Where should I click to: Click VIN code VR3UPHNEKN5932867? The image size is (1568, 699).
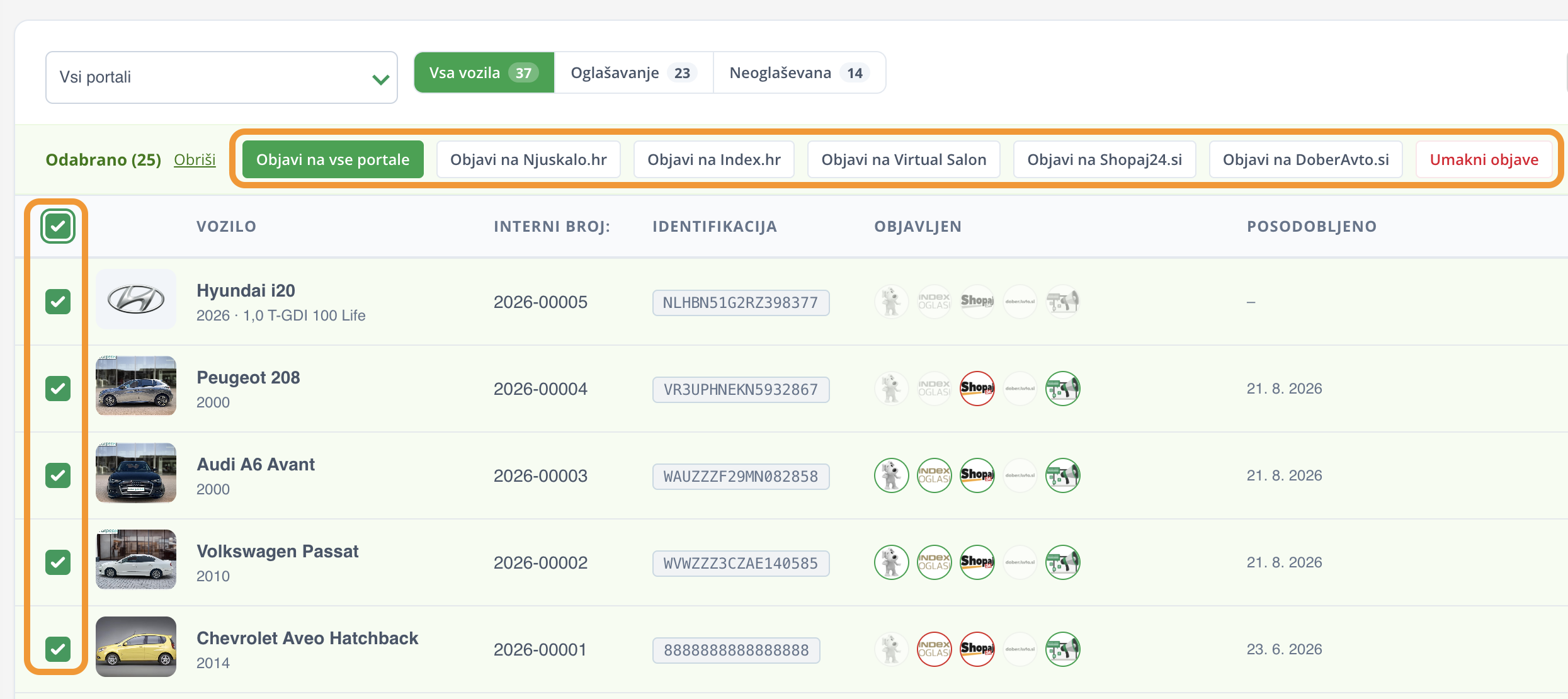pos(741,390)
